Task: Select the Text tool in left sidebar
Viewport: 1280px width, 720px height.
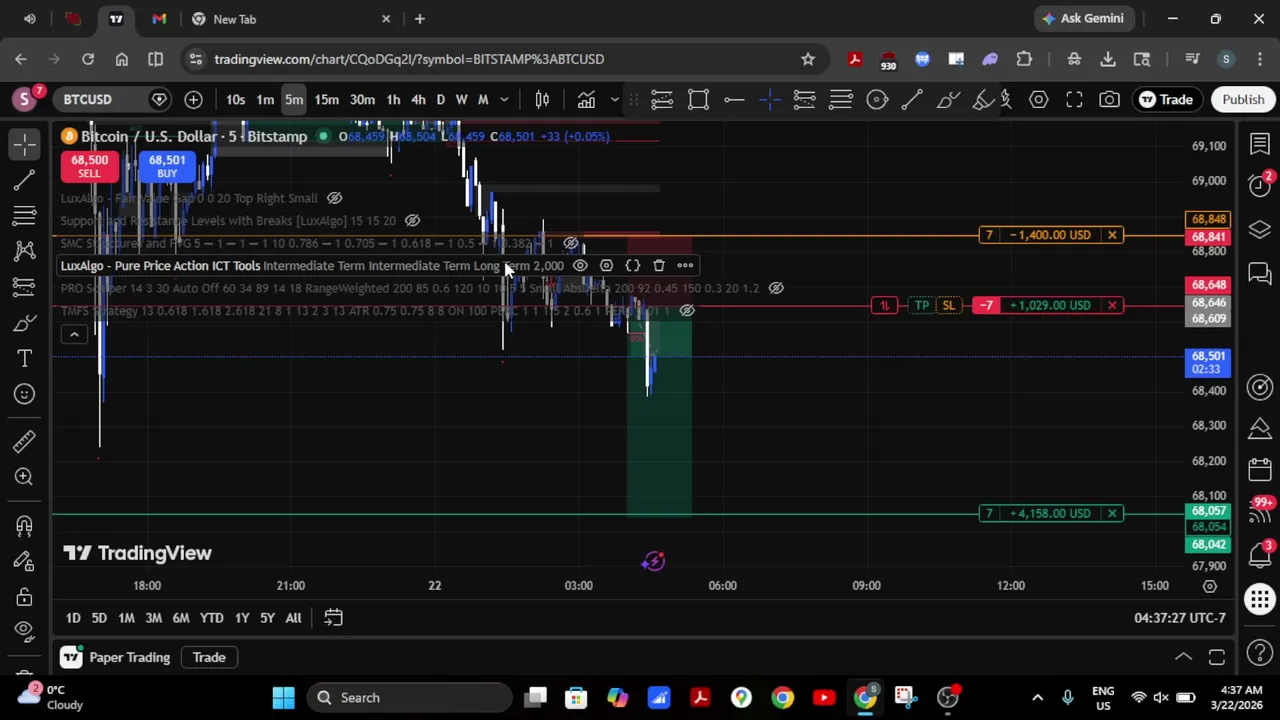Action: pyautogui.click(x=25, y=358)
